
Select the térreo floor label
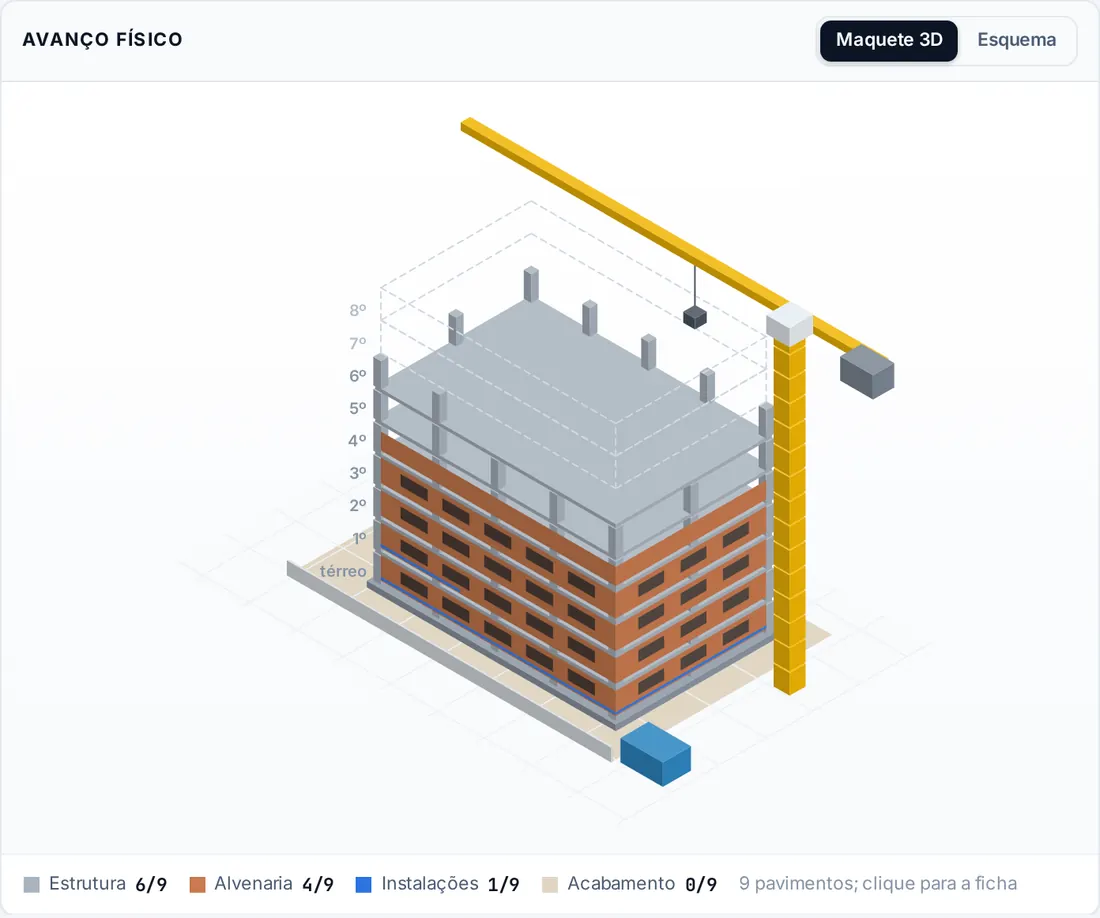point(343,572)
